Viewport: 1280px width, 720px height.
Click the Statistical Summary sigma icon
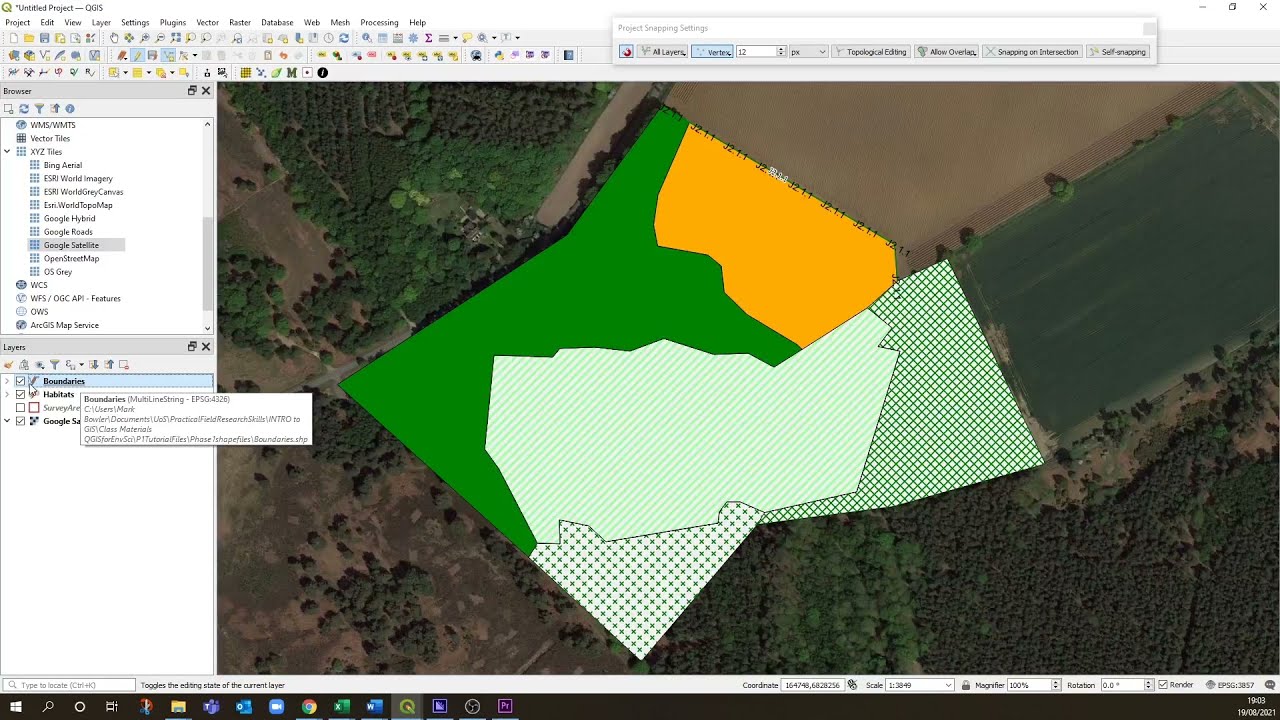428,38
